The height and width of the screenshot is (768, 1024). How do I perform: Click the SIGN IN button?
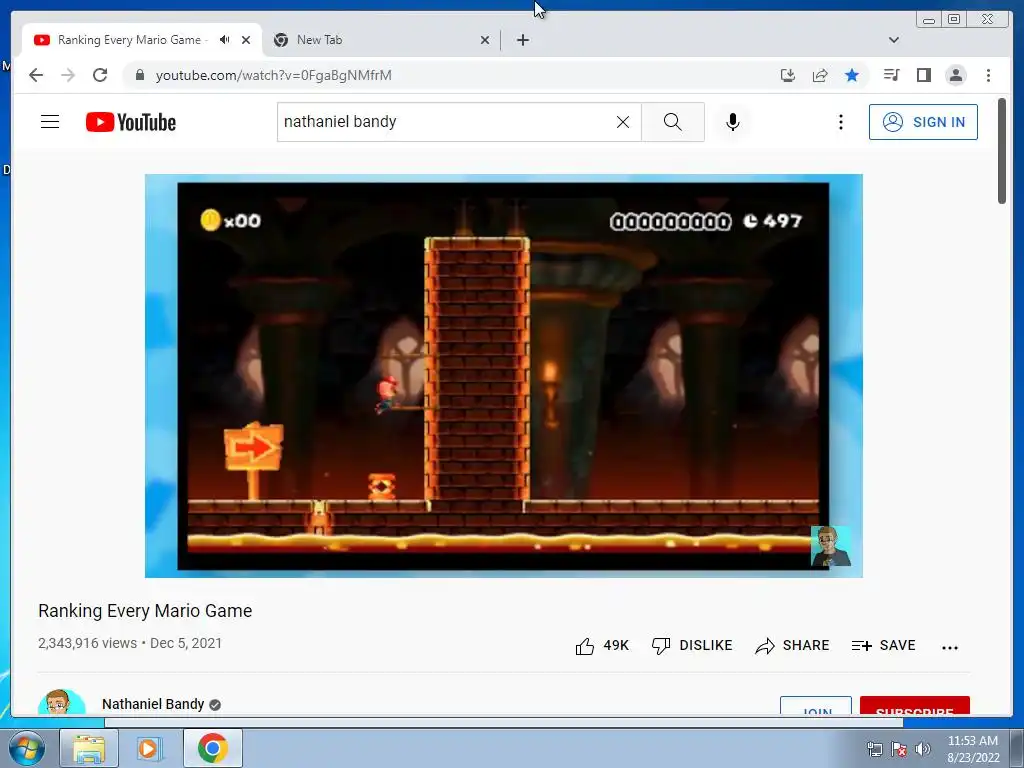click(x=923, y=122)
